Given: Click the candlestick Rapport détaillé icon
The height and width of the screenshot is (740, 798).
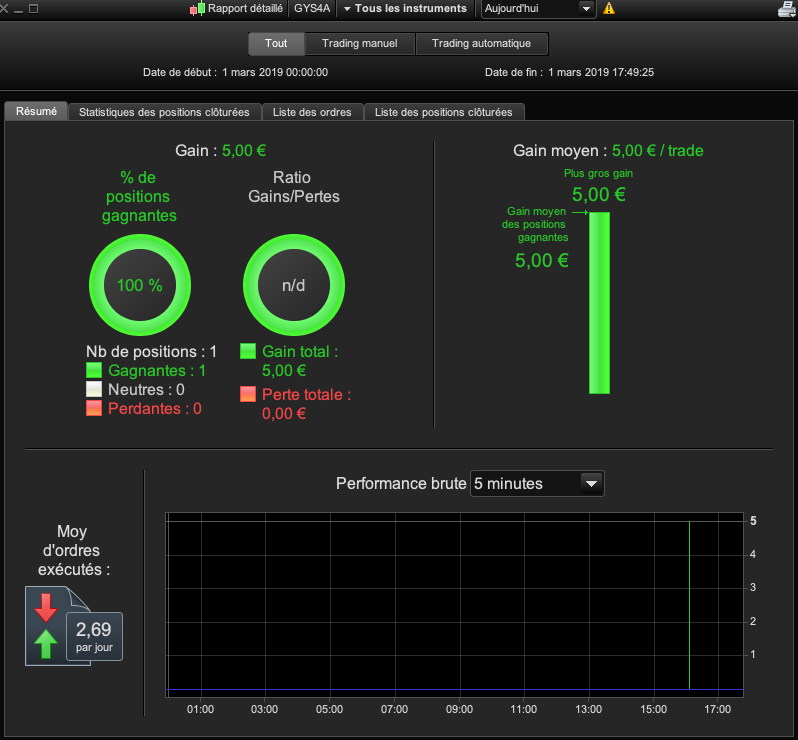Looking at the screenshot, I should (x=197, y=9).
